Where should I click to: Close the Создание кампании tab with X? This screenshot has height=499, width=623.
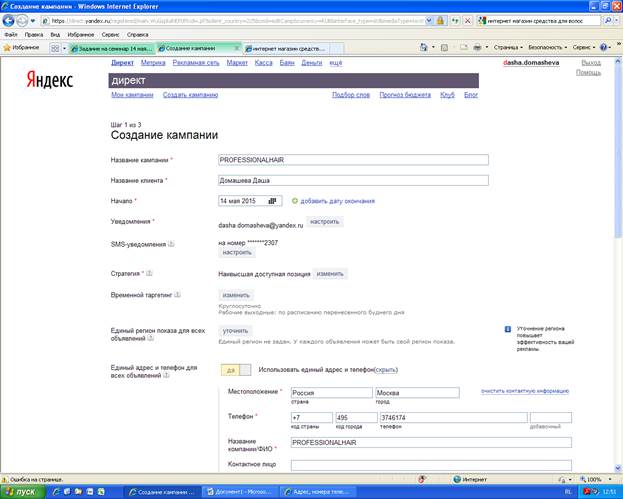click(237, 48)
